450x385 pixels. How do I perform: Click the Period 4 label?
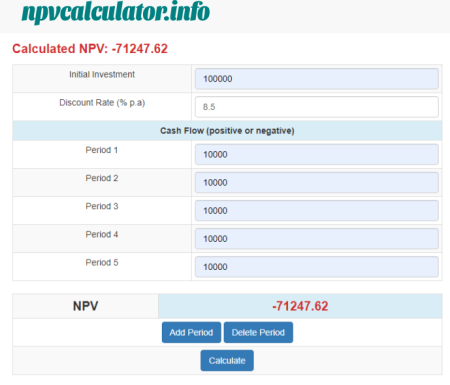[102, 234]
